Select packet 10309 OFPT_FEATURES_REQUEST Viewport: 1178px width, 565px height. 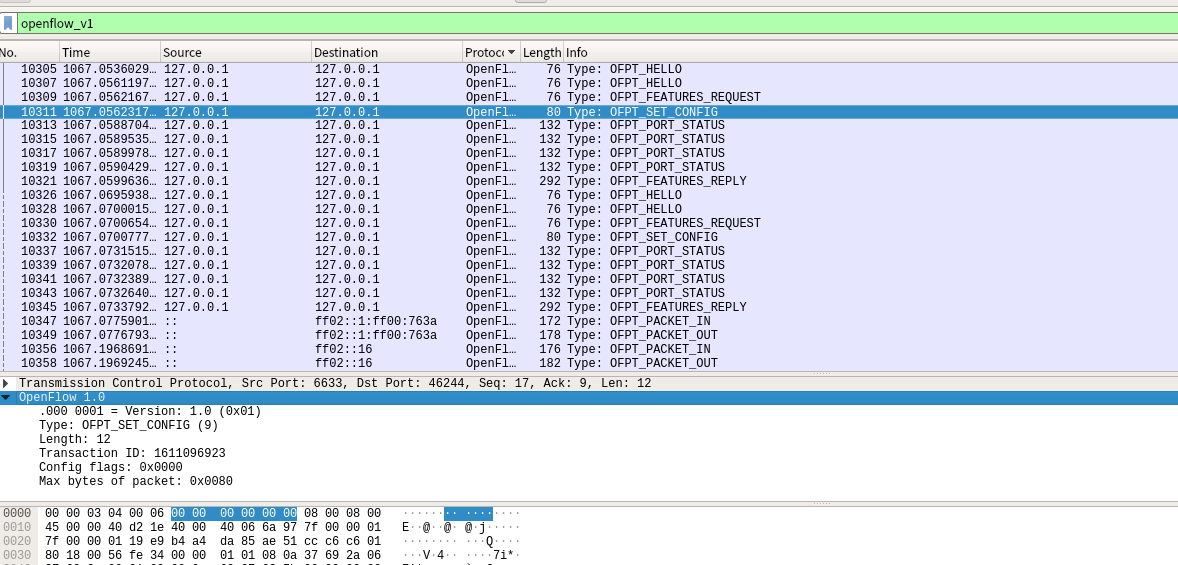[x=589, y=97]
